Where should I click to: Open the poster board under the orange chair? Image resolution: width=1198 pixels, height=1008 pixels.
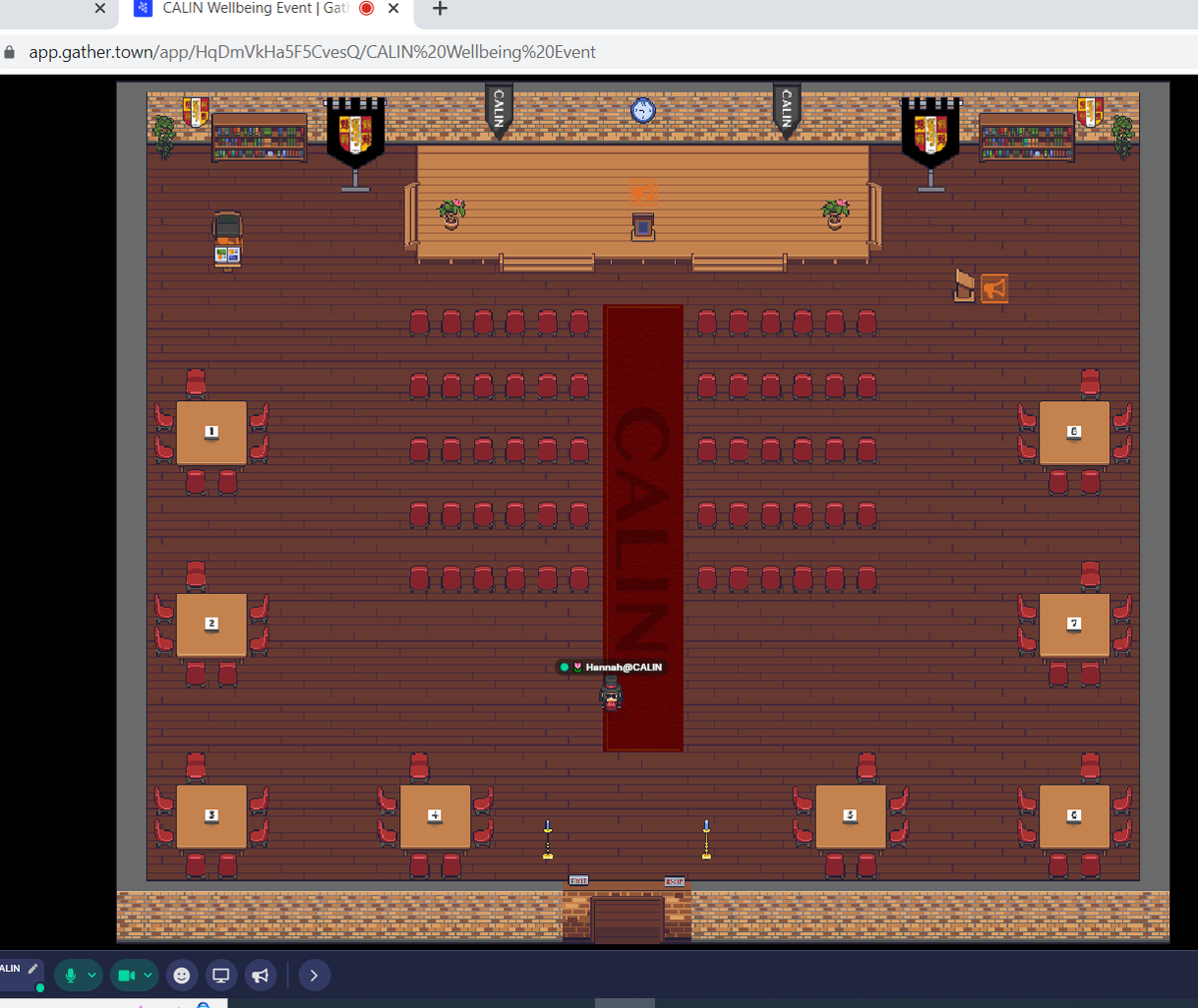click(228, 255)
